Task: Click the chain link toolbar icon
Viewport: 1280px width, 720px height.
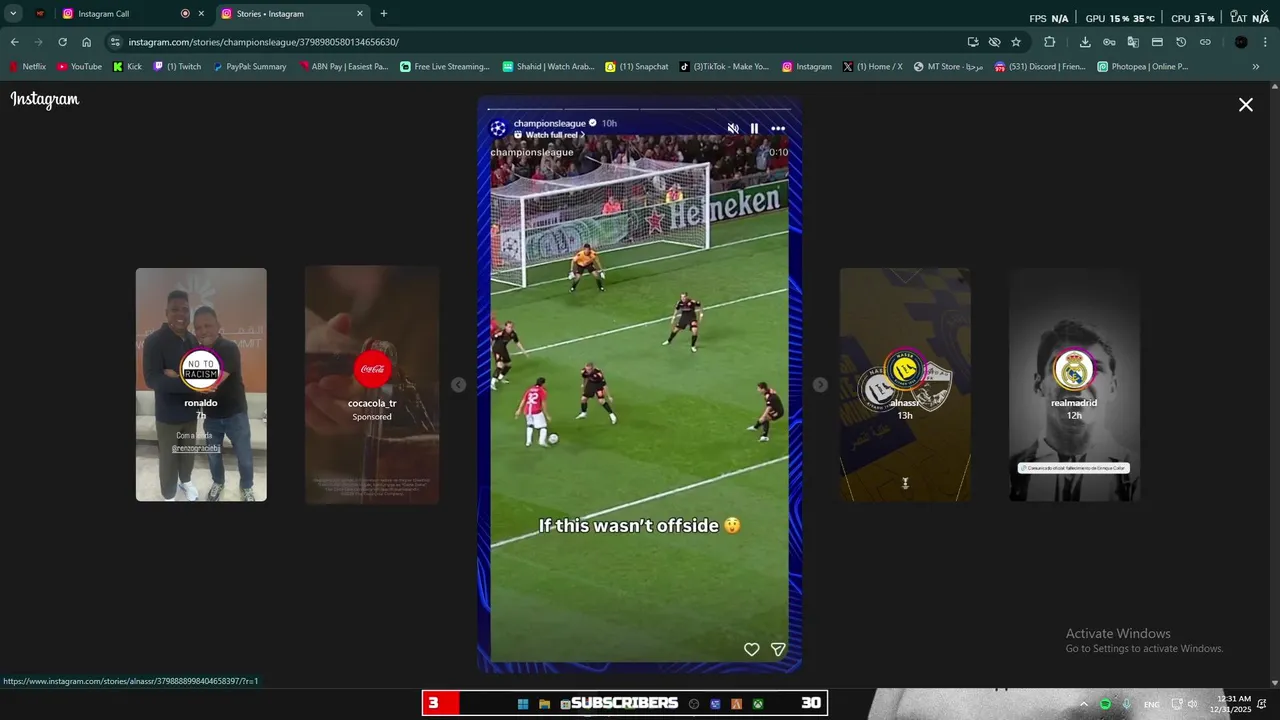Action: tap(1205, 42)
